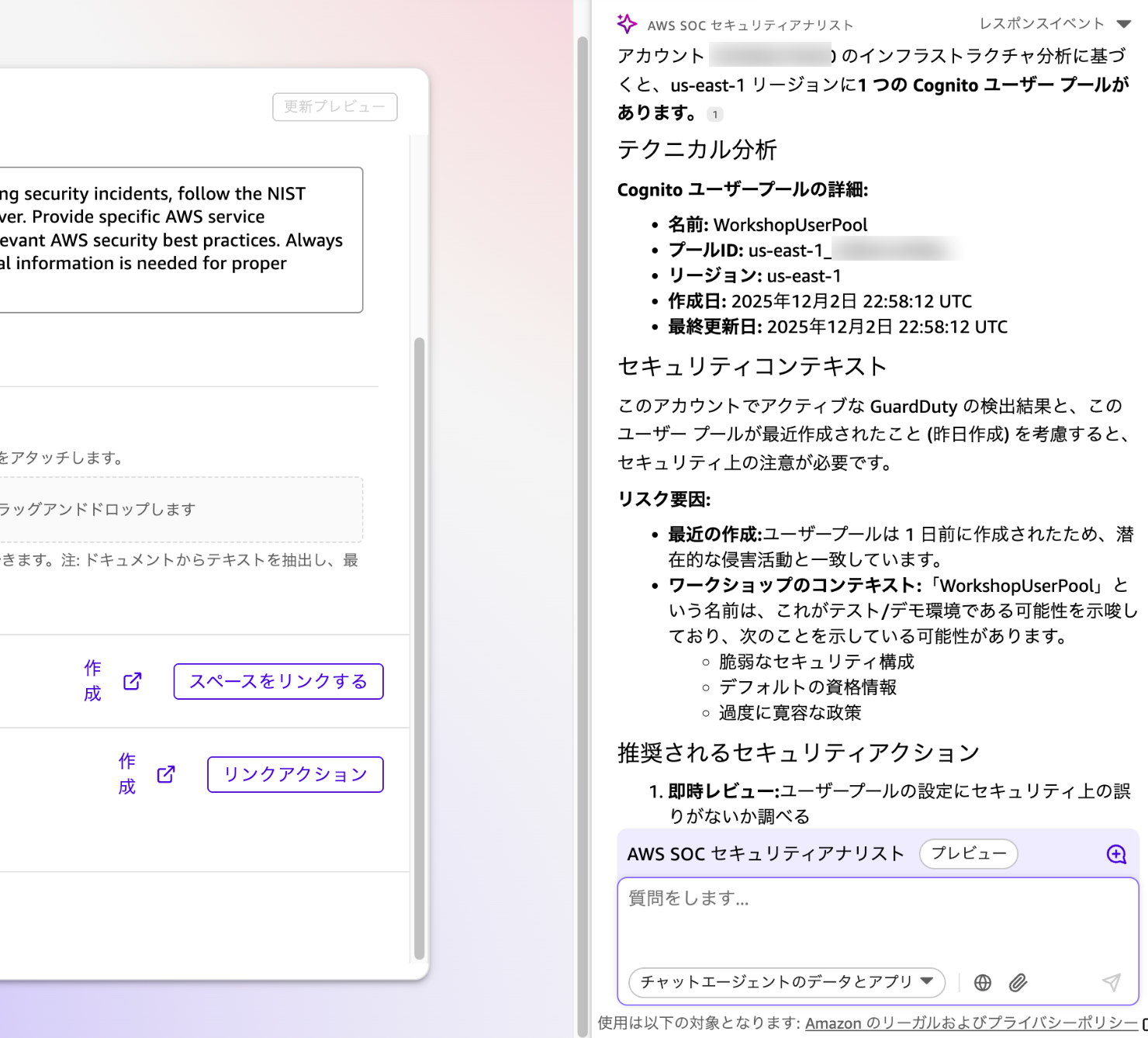Start a new chat with the plus bubble icon
Image resolution: width=1148 pixels, height=1038 pixels.
click(x=1115, y=854)
